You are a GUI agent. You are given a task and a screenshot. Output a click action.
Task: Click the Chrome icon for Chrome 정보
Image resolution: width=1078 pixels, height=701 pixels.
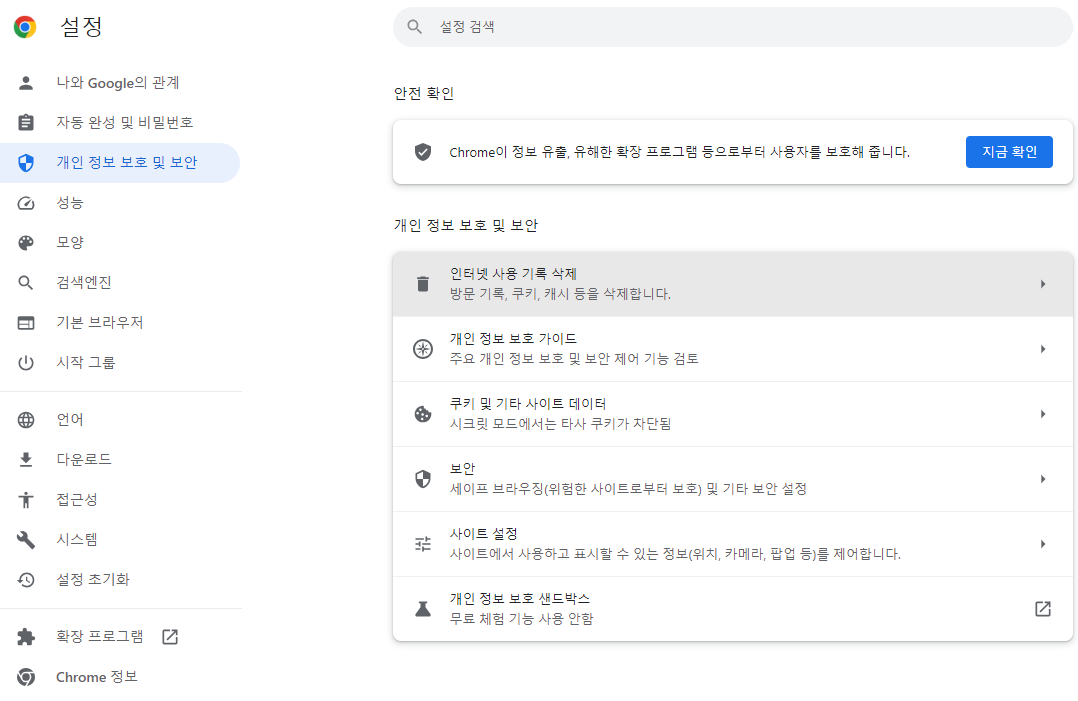click(26, 677)
